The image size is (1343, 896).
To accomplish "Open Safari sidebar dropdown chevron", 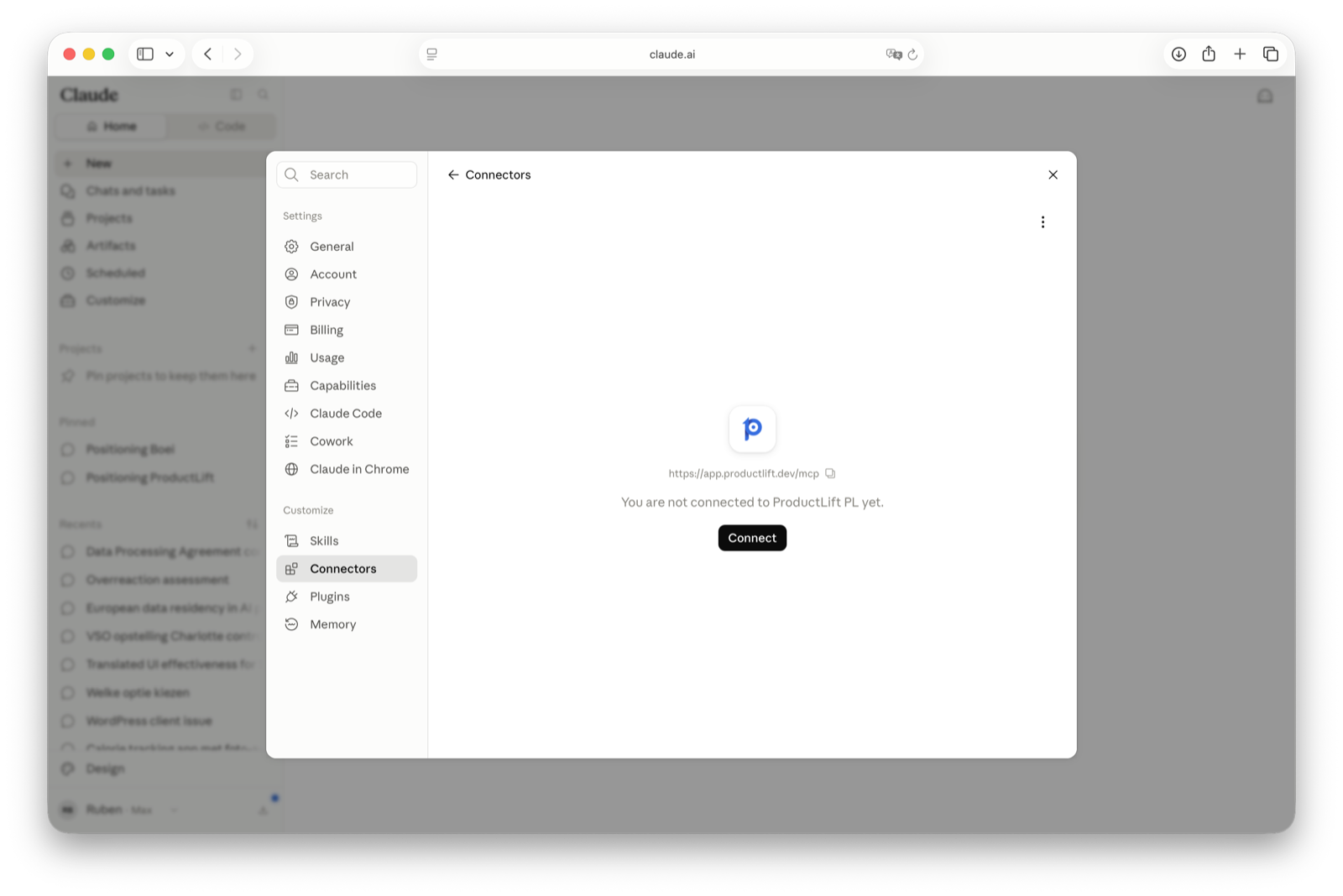I will click(170, 54).
